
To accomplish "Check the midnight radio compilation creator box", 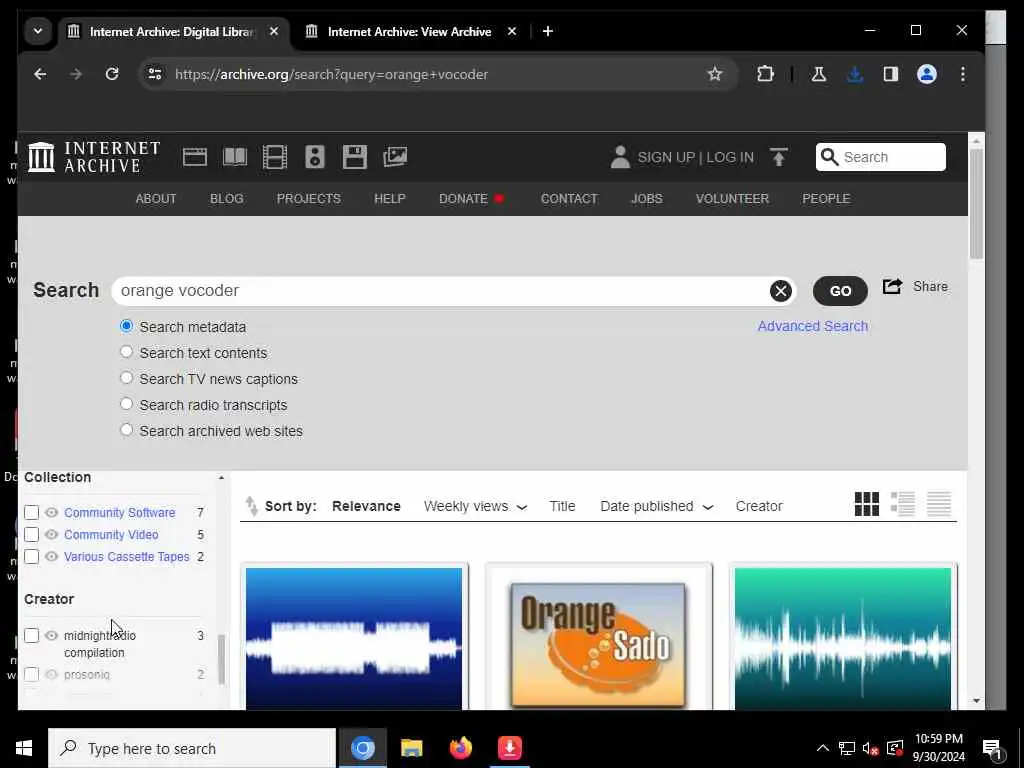I will point(31,635).
